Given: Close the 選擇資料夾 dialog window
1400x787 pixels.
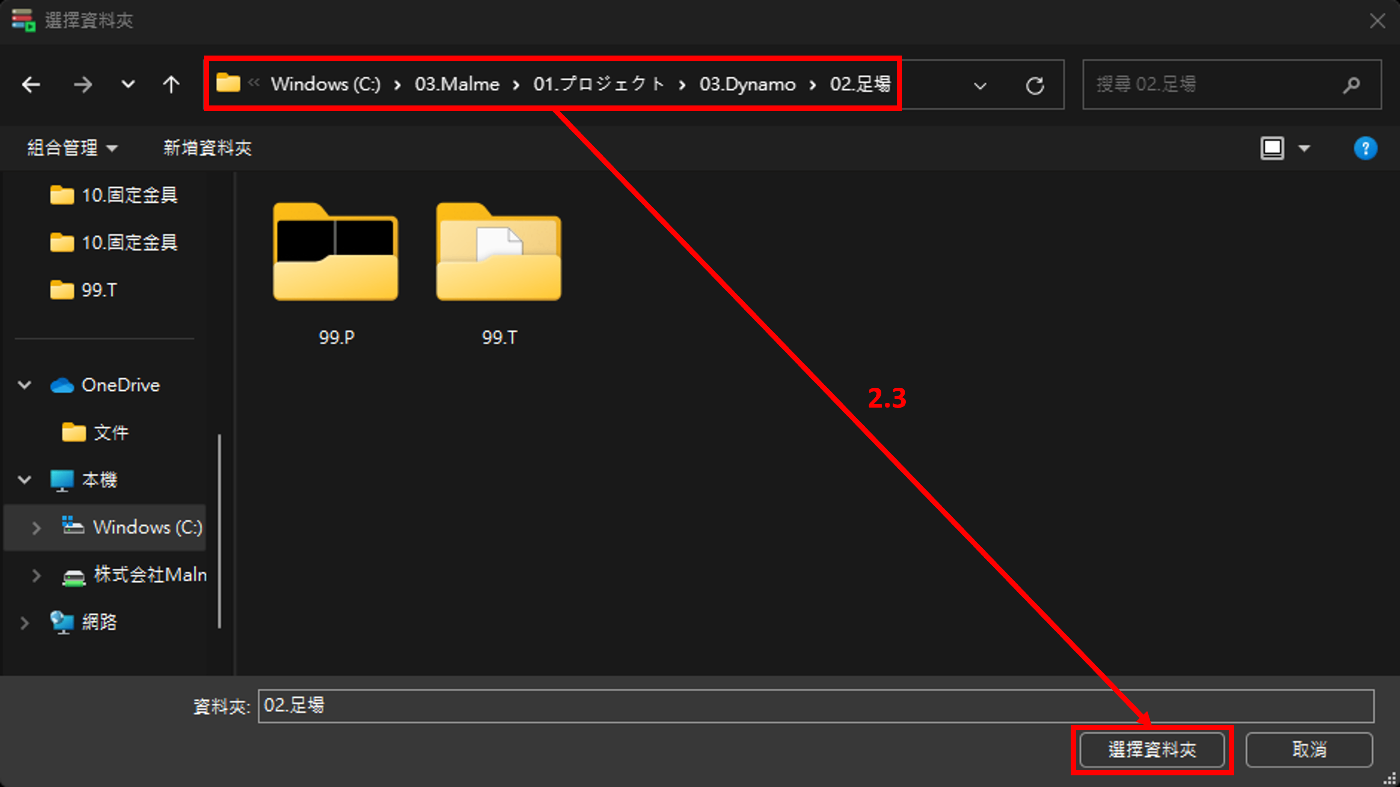Looking at the screenshot, I should click(x=1377, y=20).
